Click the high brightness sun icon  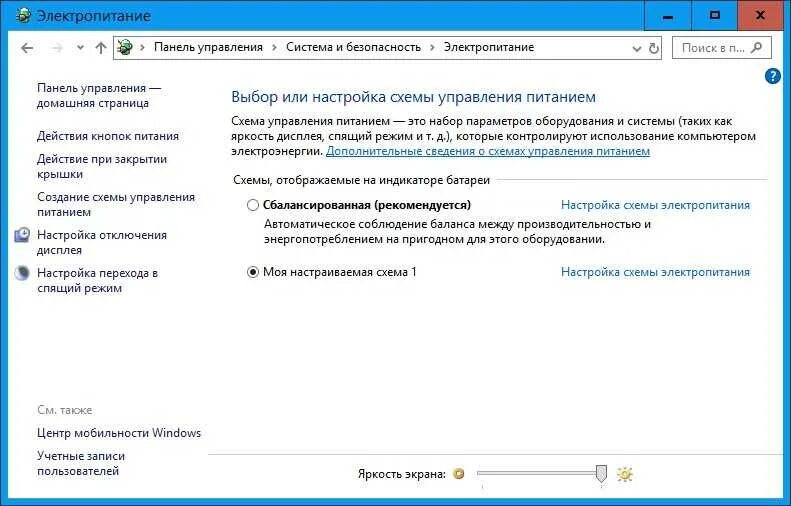pyautogui.click(x=625, y=474)
